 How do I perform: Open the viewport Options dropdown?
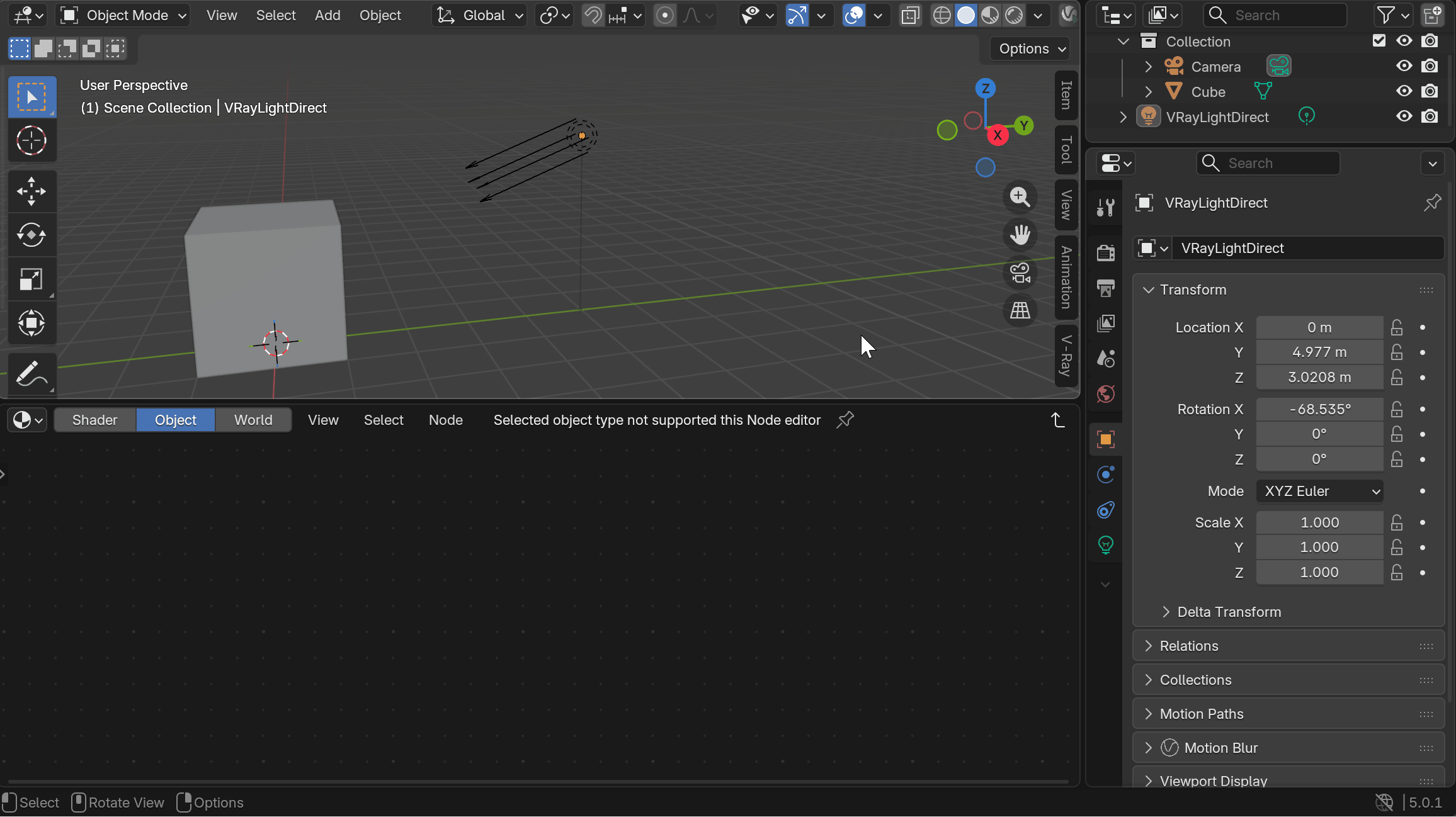[x=1030, y=48]
